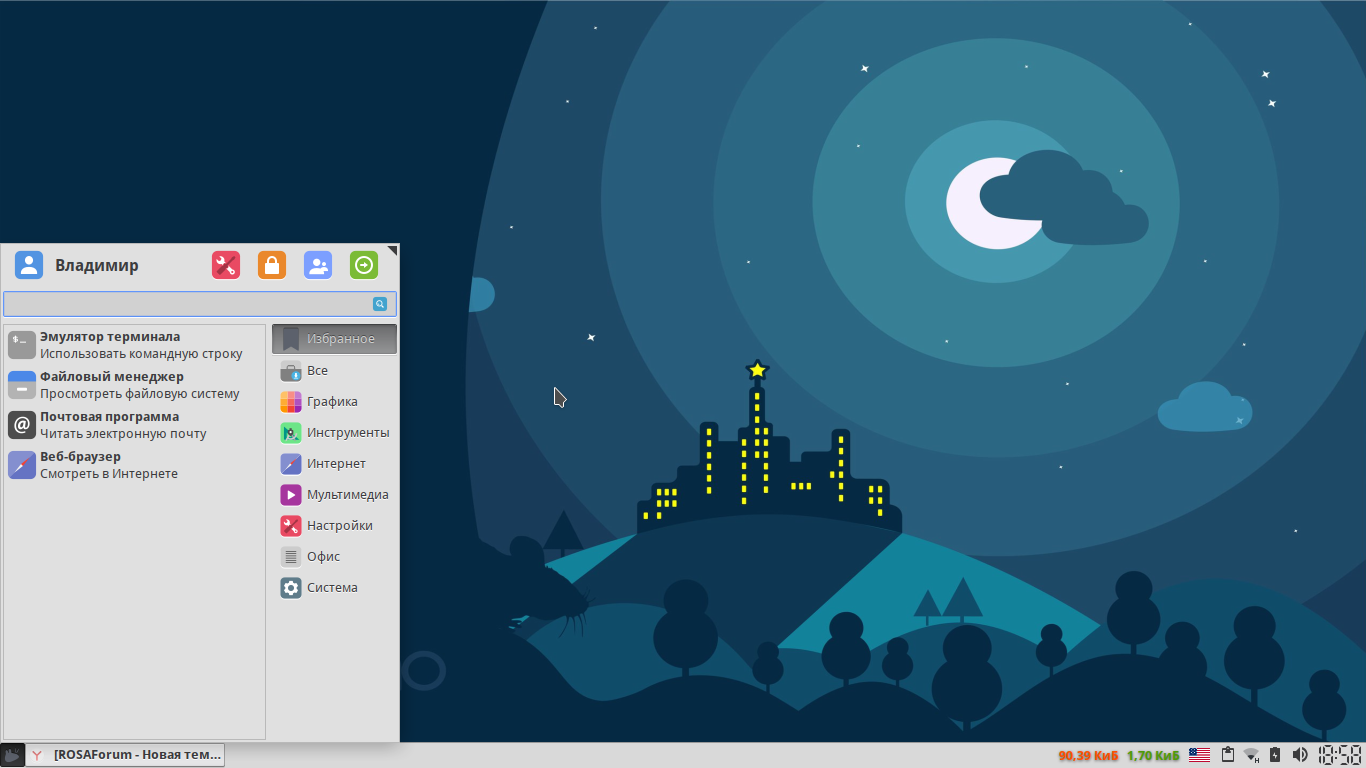
Task: Click the Whisker menu button on the taskbar
Action: (x=12, y=755)
